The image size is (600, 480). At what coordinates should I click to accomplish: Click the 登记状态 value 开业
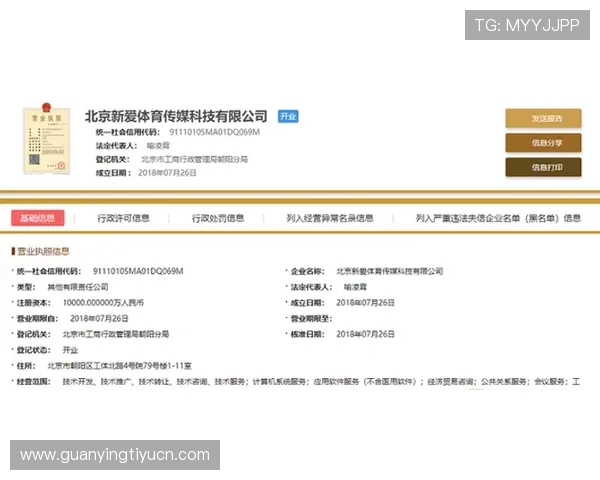70,350
